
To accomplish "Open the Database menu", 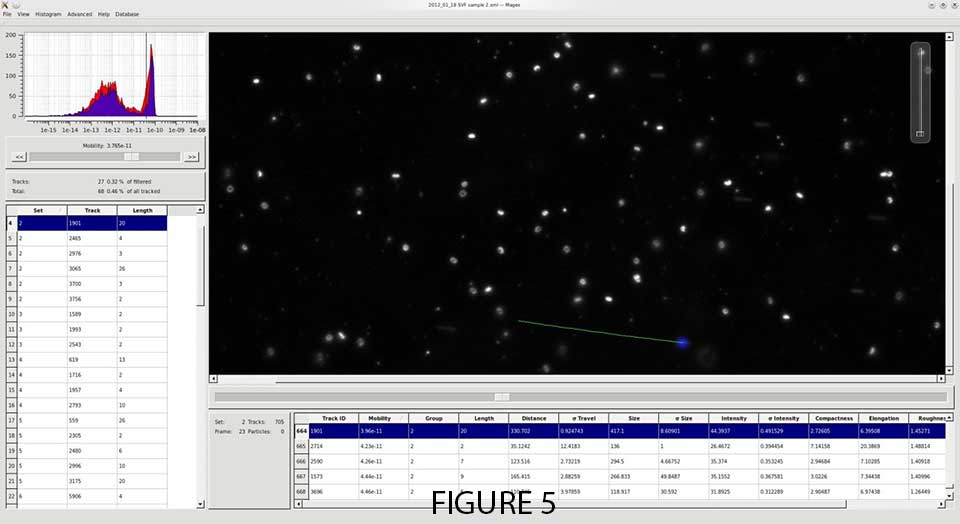I will click(x=127, y=14).
